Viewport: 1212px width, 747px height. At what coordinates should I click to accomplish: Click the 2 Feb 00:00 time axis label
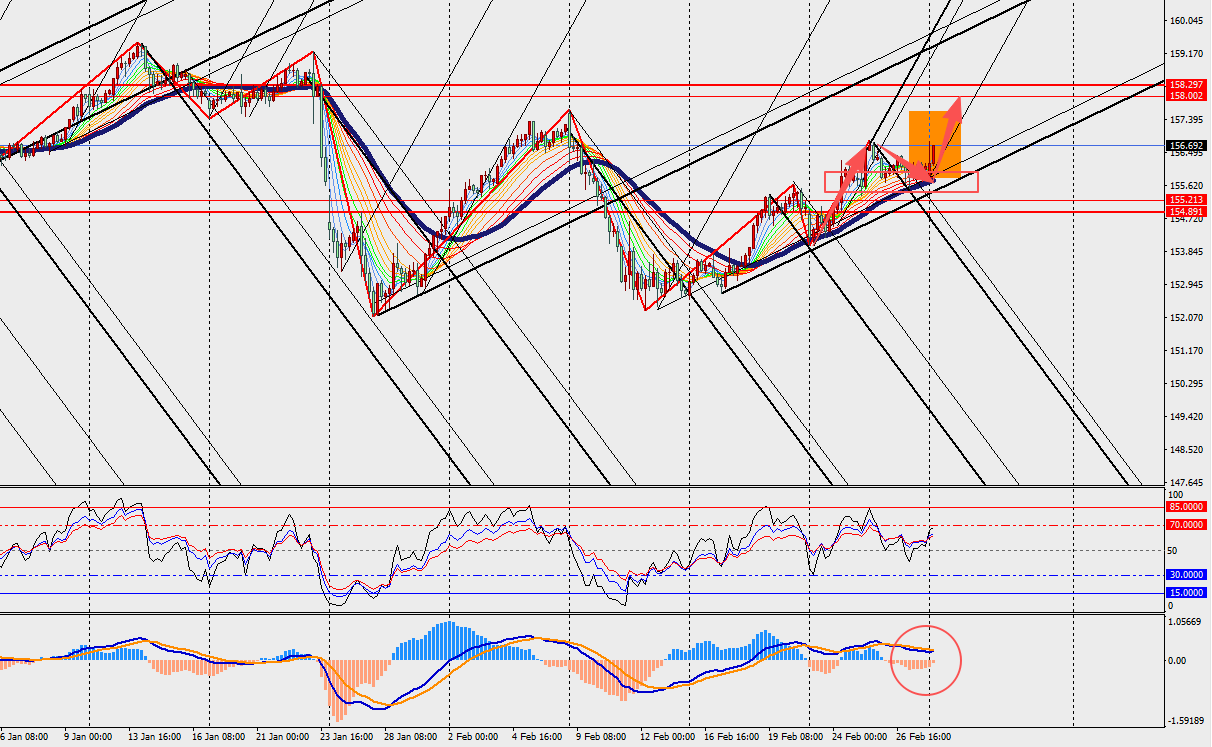click(x=472, y=737)
